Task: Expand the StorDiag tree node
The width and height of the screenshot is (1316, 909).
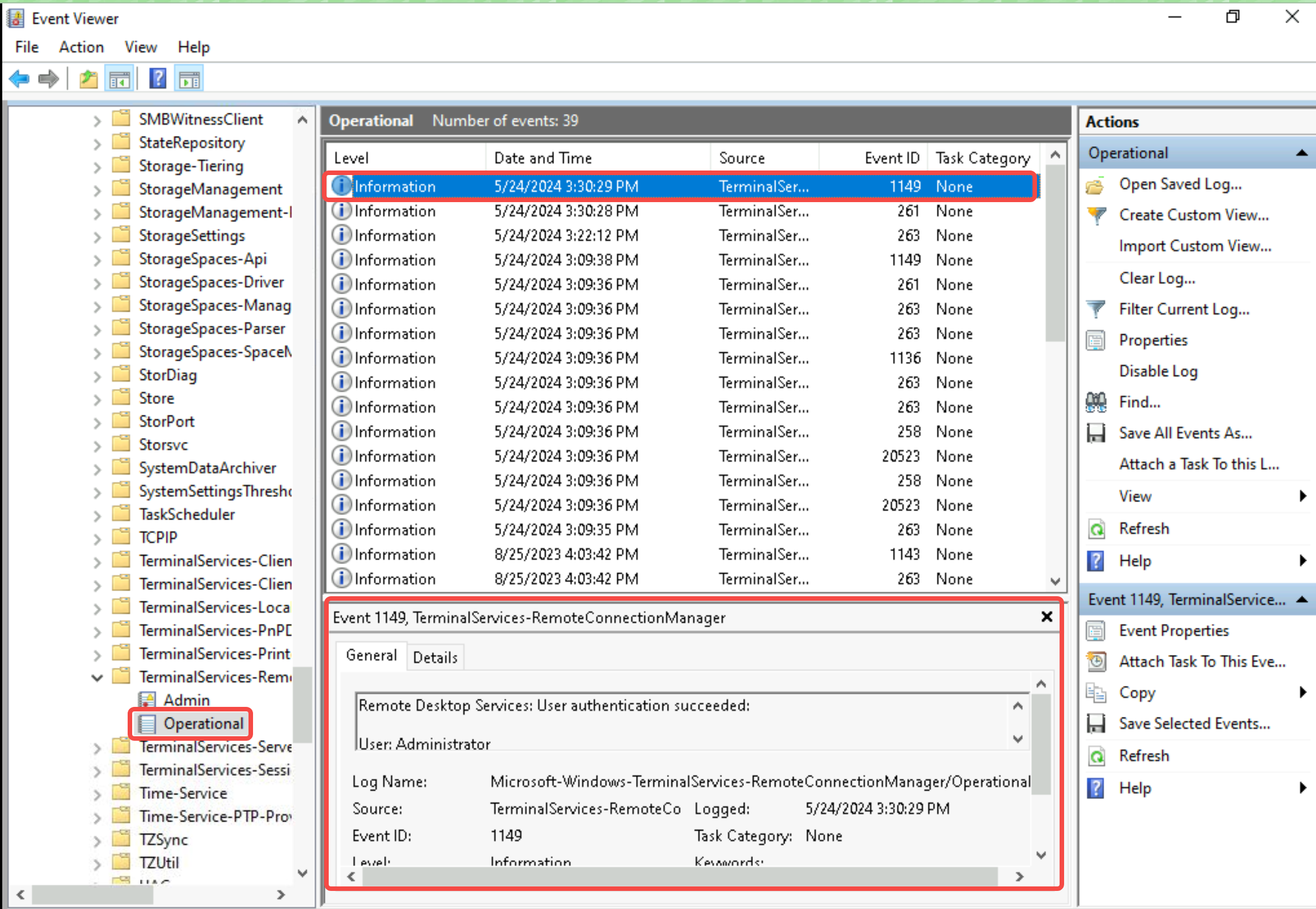Action: 97,376
